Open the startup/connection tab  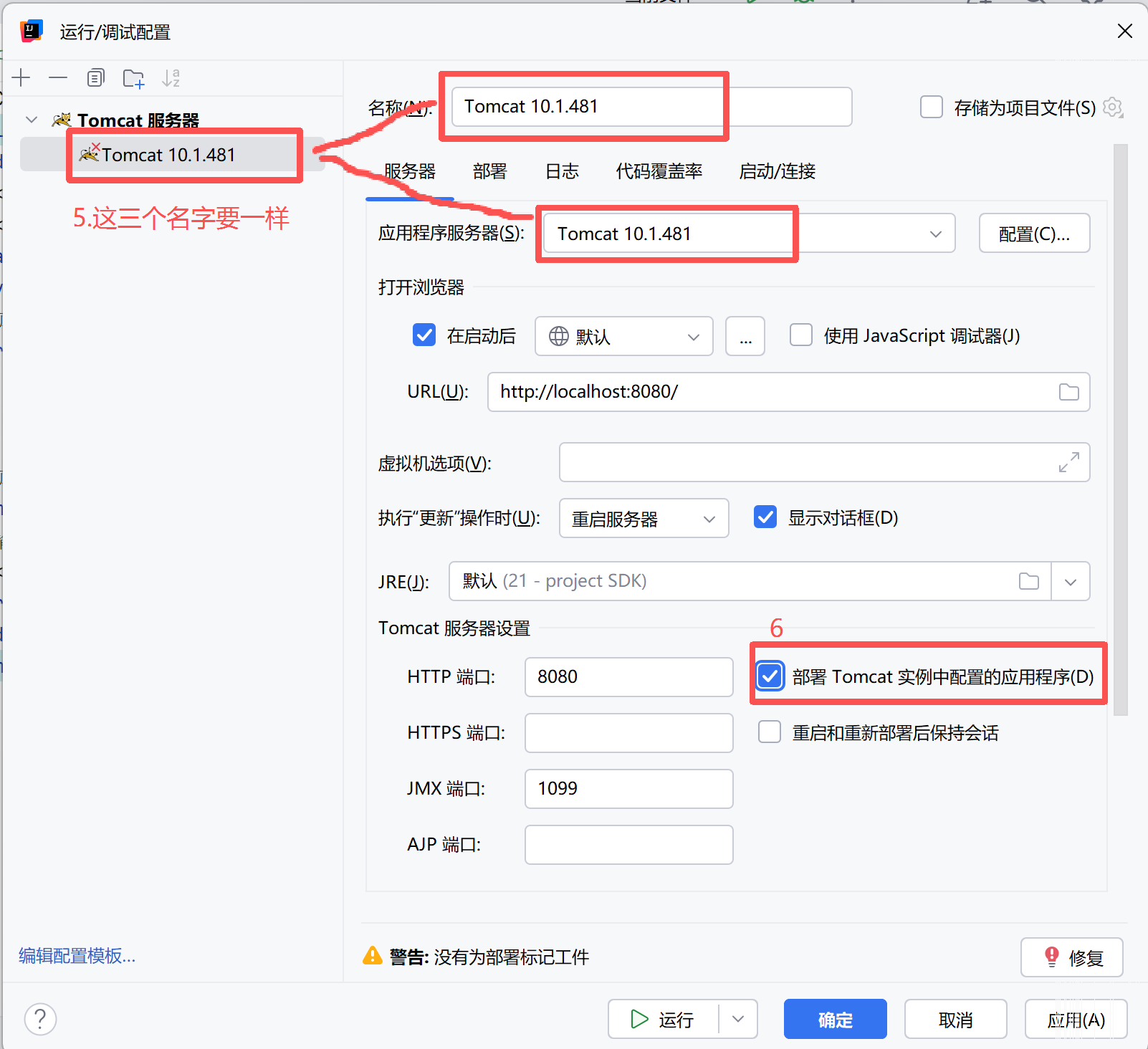778,171
